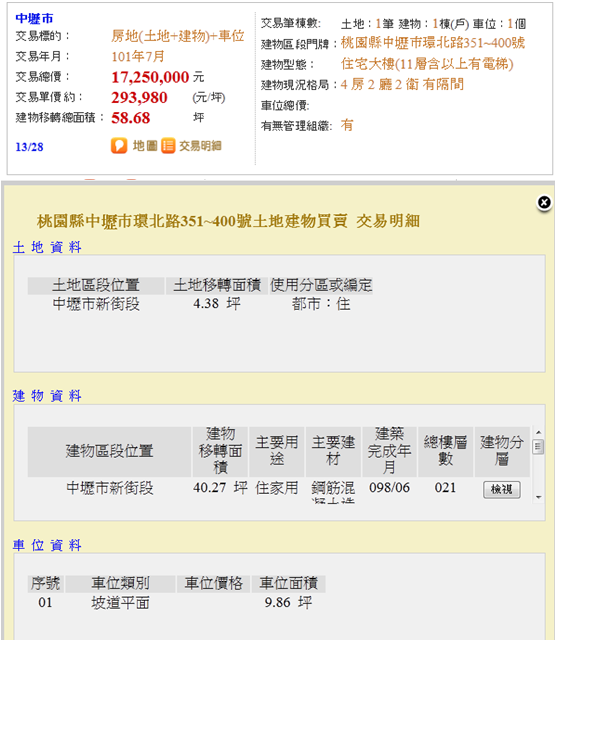Click the transaction date 101年7月
The width and height of the screenshot is (589, 735).
coord(138,57)
